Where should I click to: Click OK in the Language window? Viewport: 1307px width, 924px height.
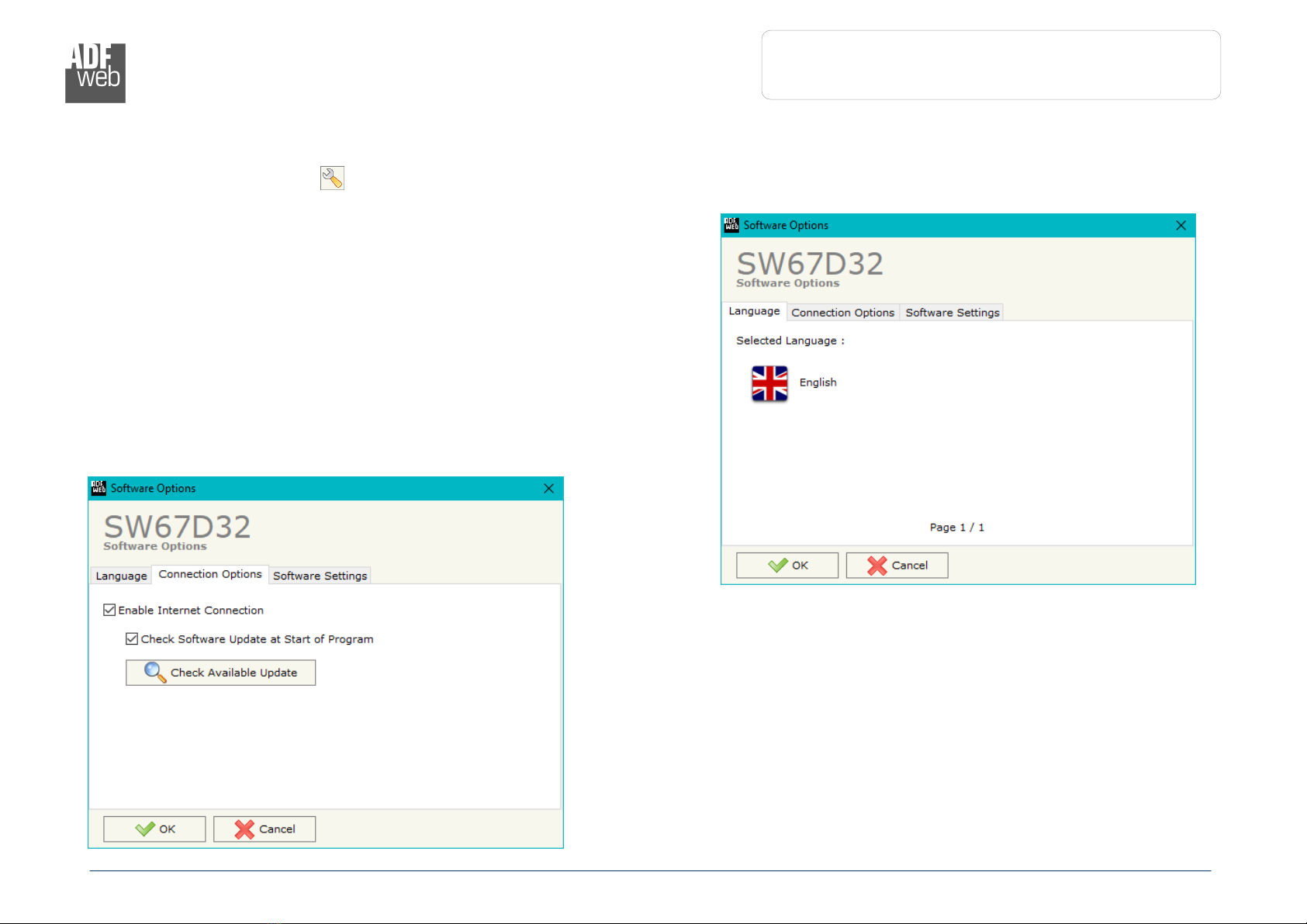pyautogui.click(x=787, y=565)
